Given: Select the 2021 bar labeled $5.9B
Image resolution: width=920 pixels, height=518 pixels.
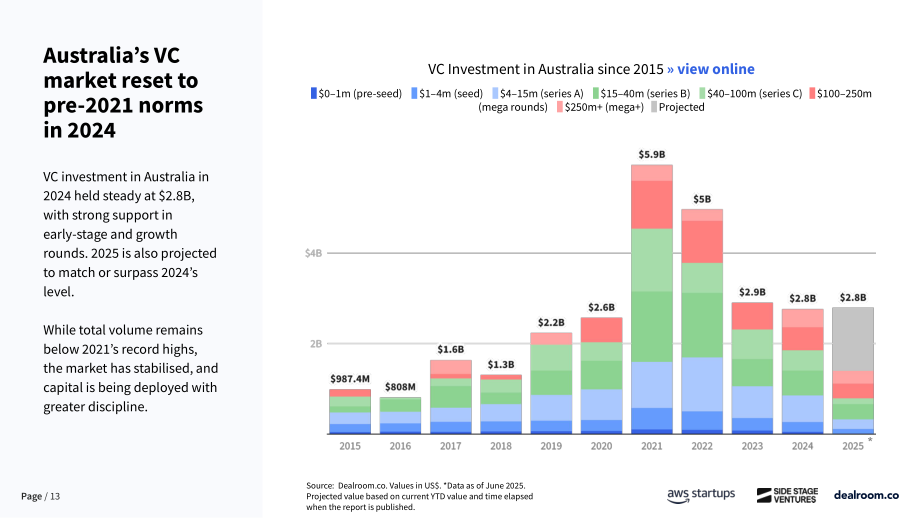Looking at the screenshot, I should click(652, 299).
